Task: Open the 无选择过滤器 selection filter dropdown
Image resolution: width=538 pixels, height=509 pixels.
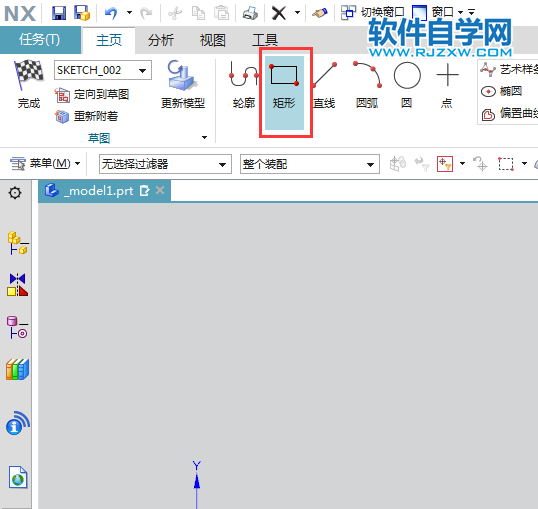Action: coord(165,164)
